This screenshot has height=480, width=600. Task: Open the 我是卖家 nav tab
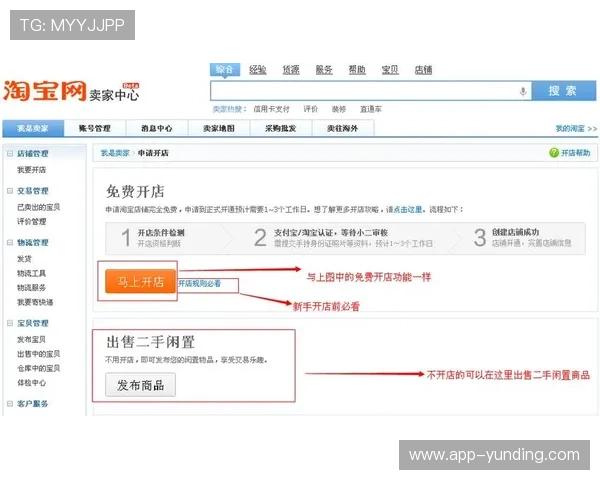pyautogui.click(x=33, y=128)
